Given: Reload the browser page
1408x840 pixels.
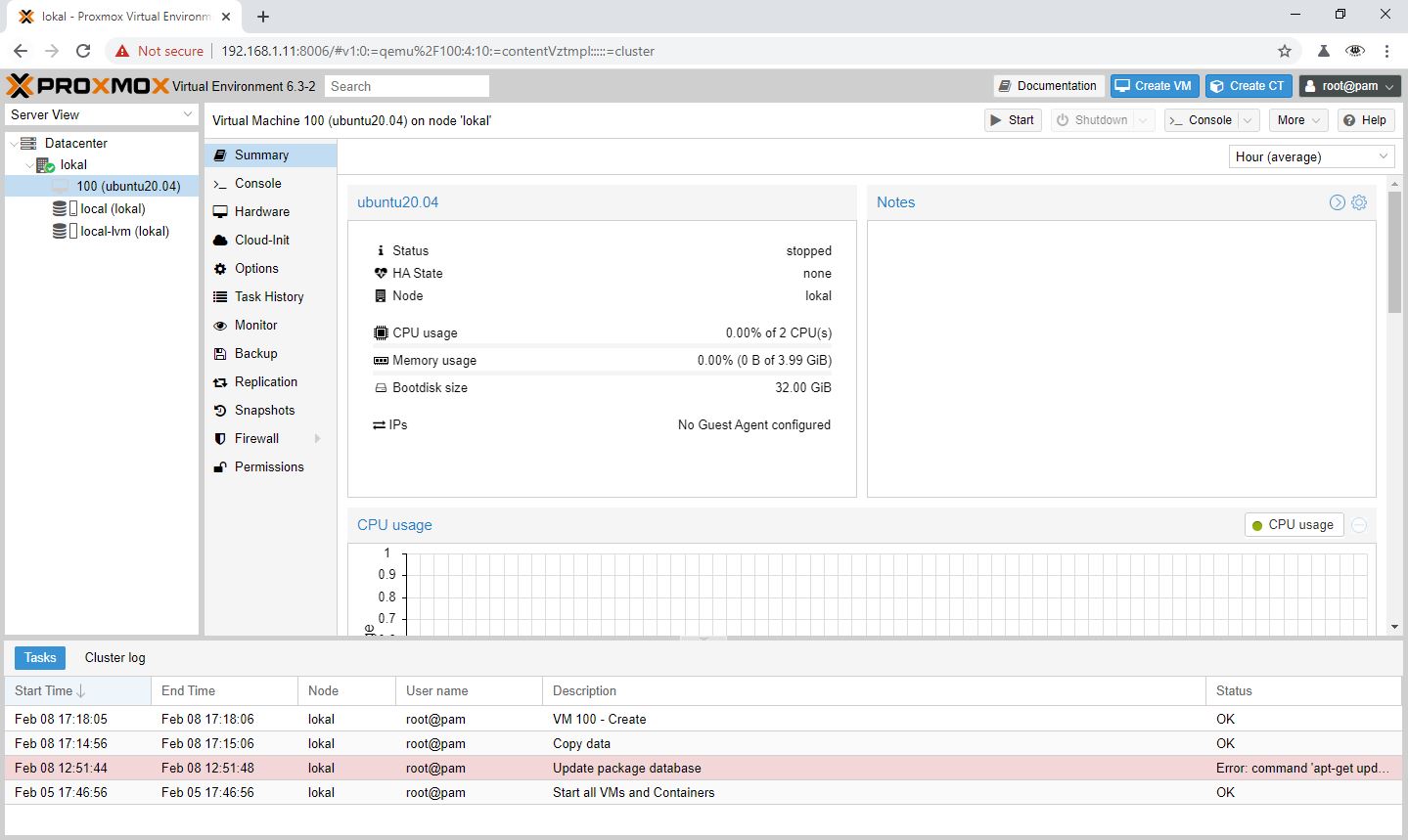Looking at the screenshot, I should (x=83, y=51).
